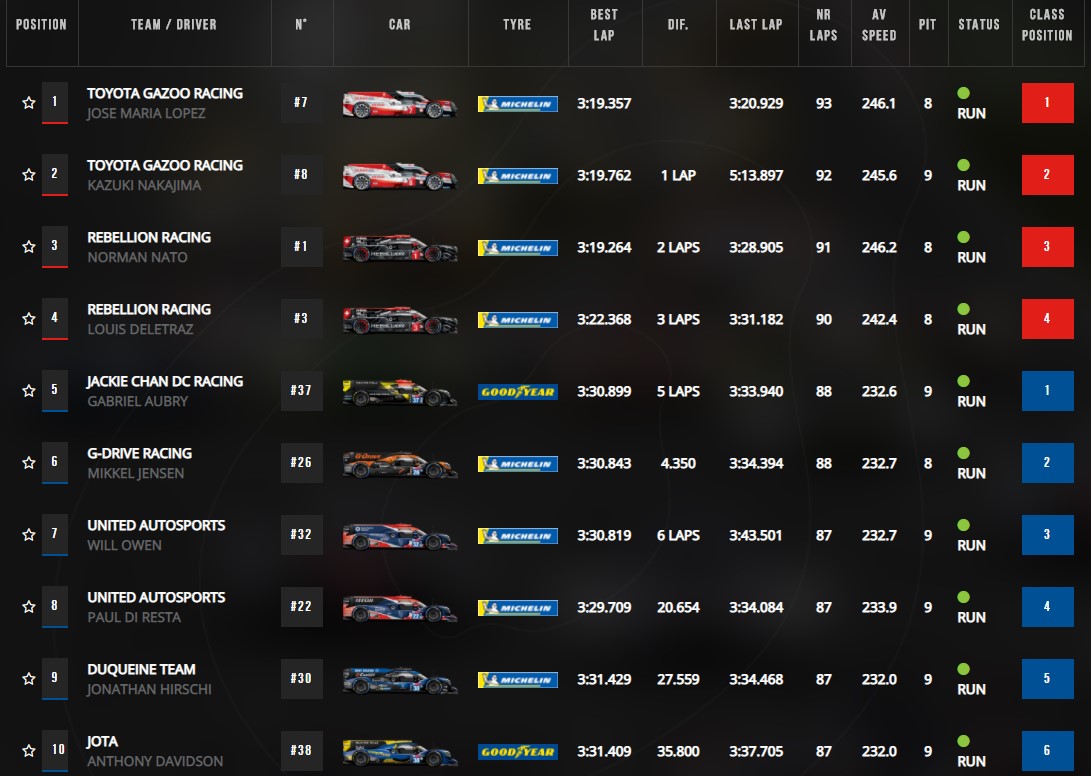This screenshot has width=1091, height=776.
Task: Click the Michelin logo in Will Owen row
Action: [x=518, y=536]
